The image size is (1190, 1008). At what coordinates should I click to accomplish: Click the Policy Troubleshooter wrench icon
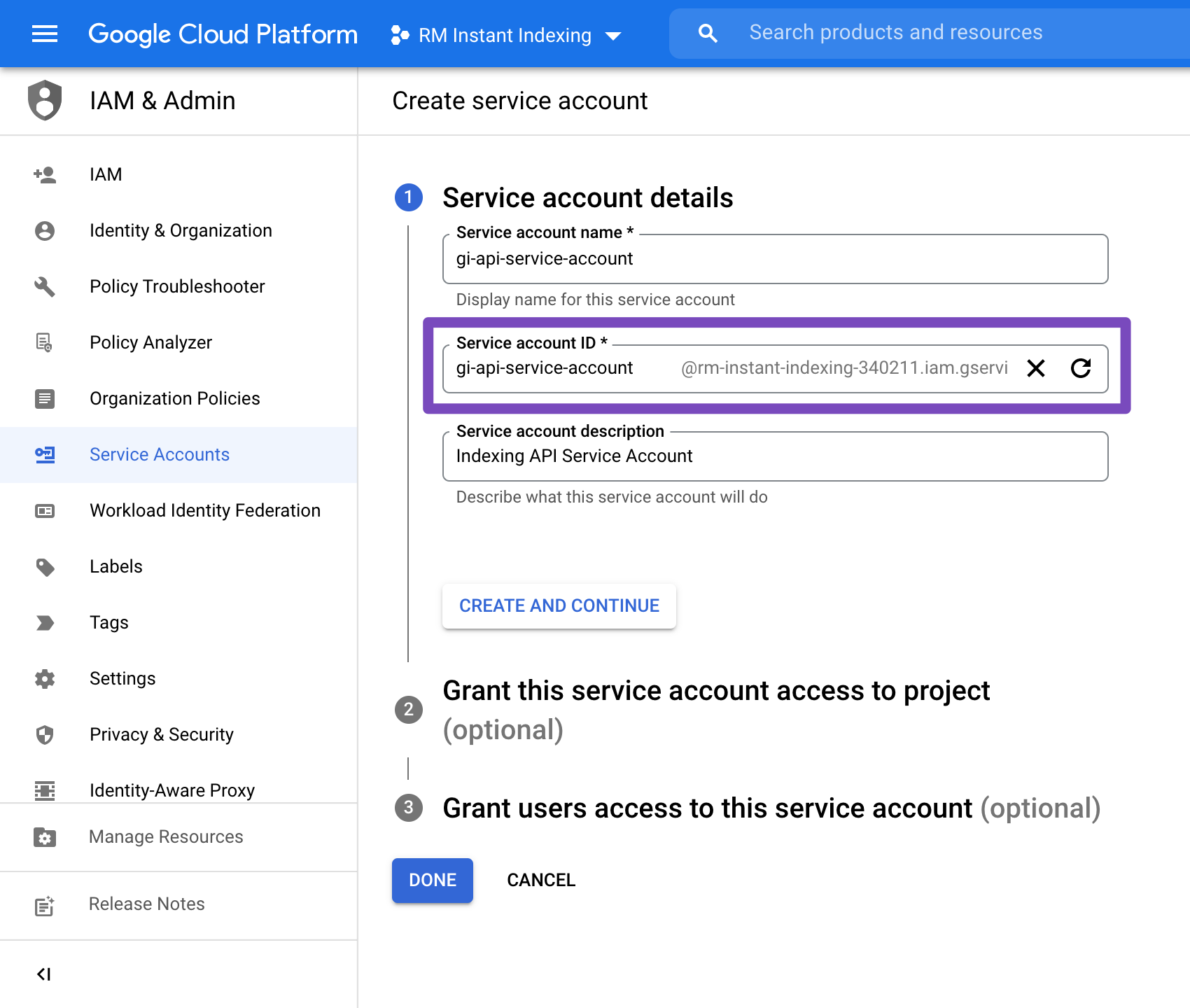(x=45, y=286)
